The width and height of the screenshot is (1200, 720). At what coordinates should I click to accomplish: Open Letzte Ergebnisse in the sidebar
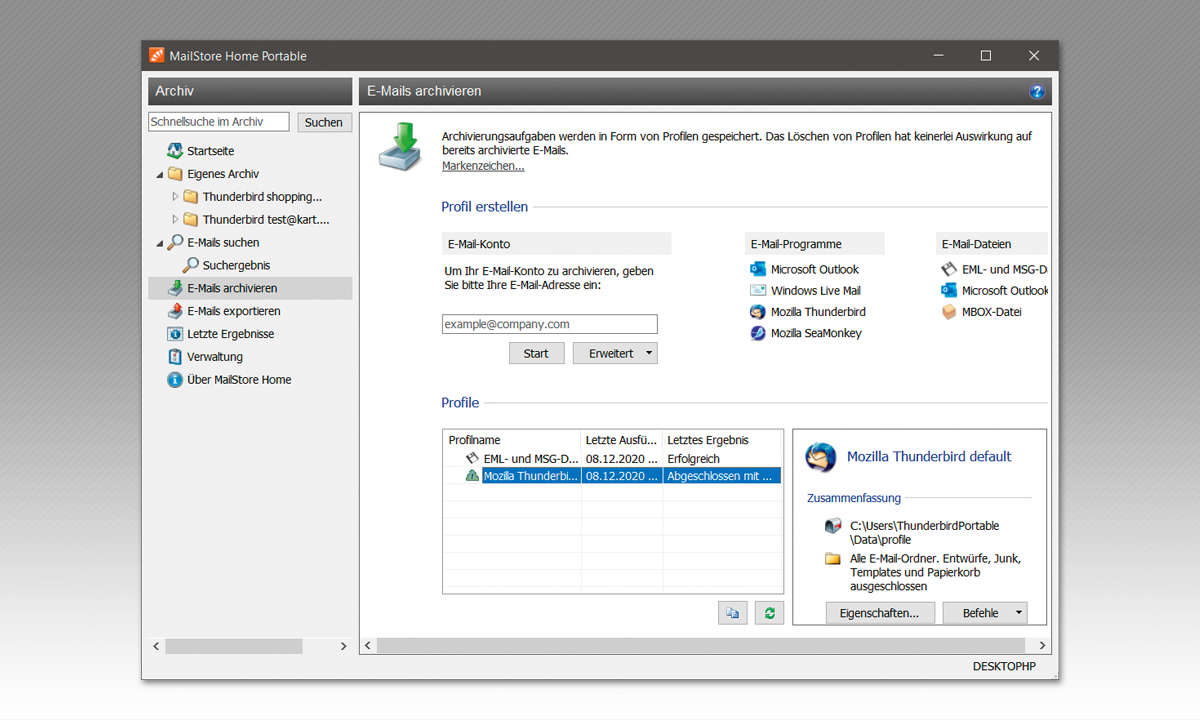tap(231, 334)
